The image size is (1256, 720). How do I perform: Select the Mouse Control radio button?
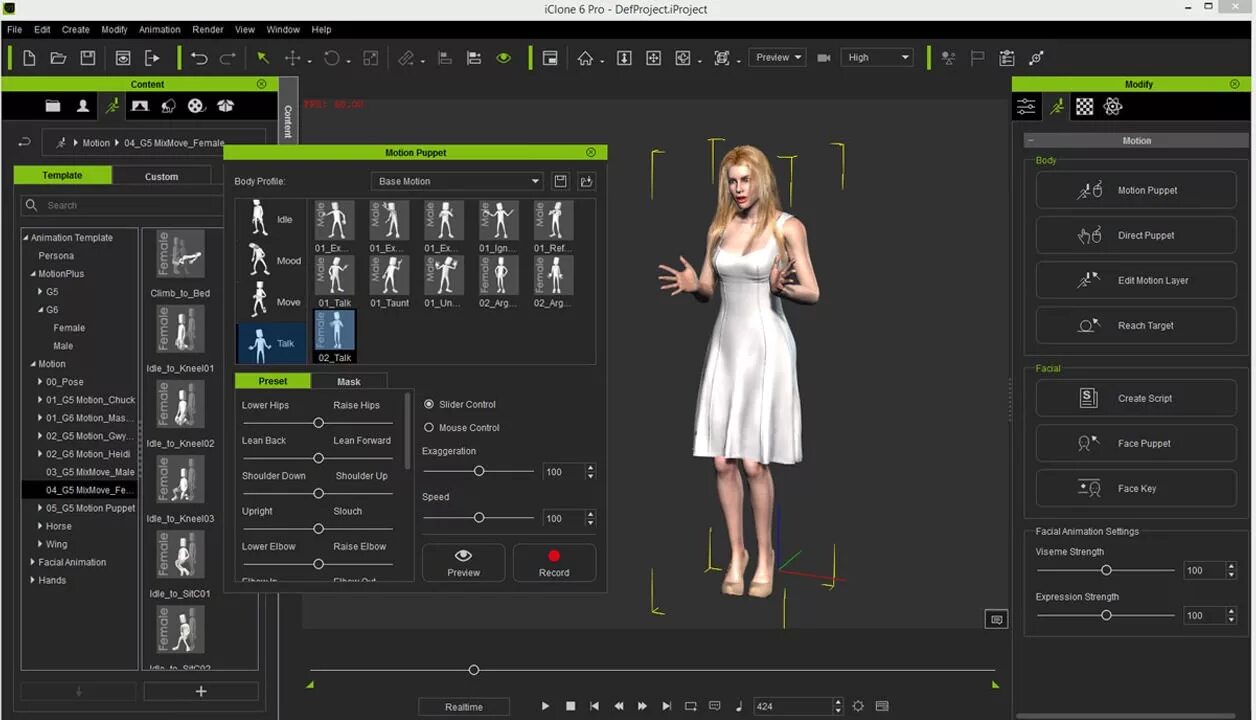click(x=429, y=428)
